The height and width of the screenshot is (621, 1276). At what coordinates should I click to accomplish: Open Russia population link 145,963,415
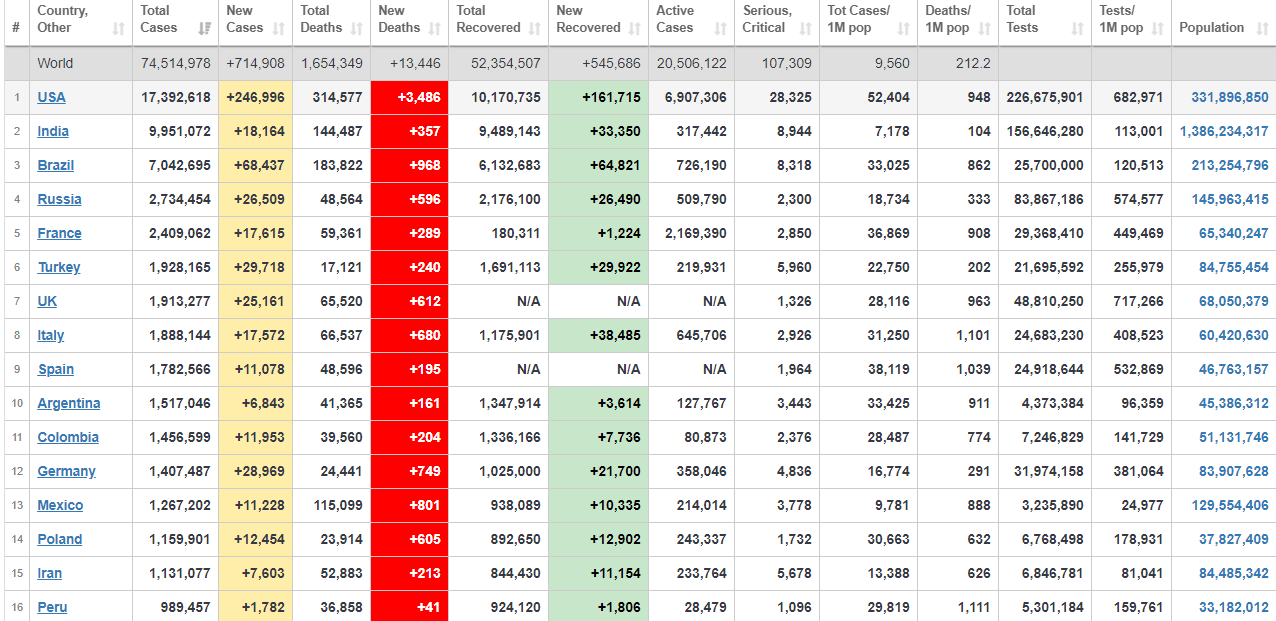coord(1230,199)
